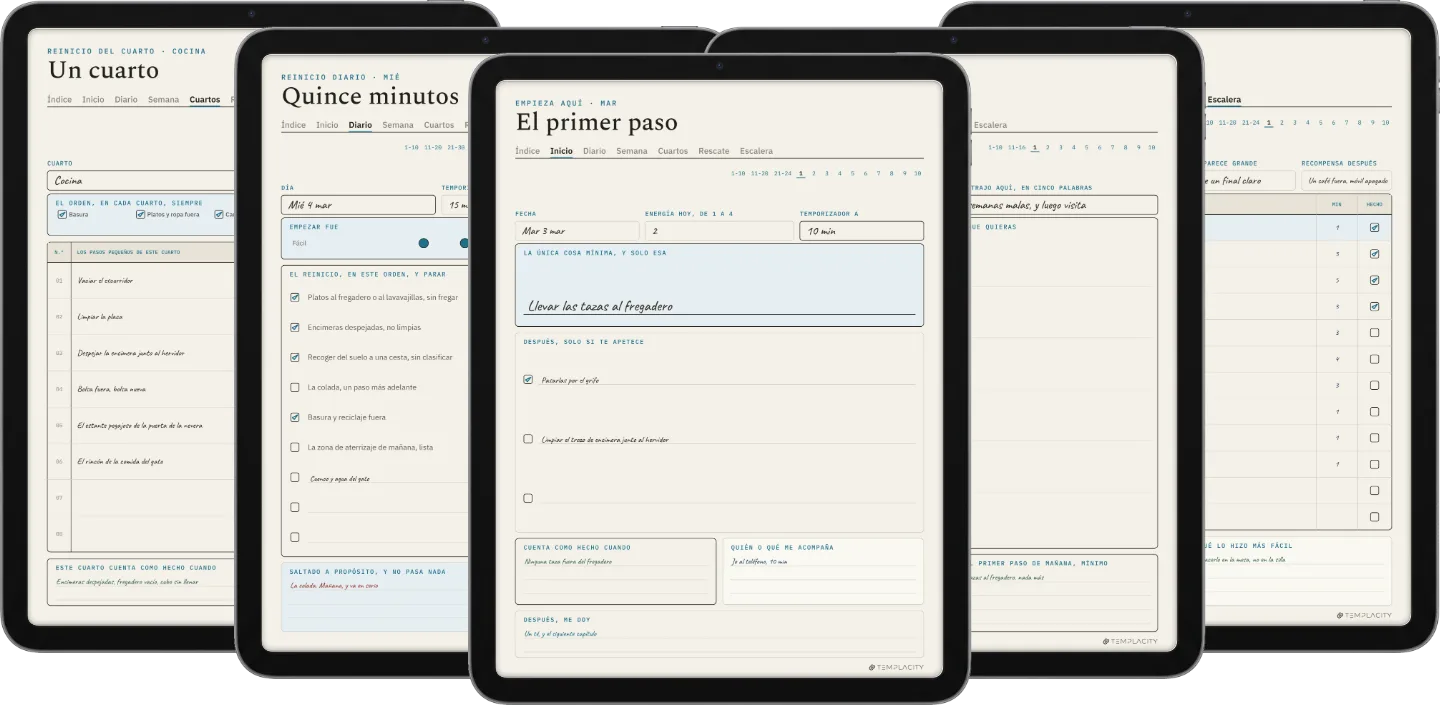The height and width of the screenshot is (706, 1440).
Task: Select the Día field showing Mié 4 mar
Action: click(x=359, y=205)
